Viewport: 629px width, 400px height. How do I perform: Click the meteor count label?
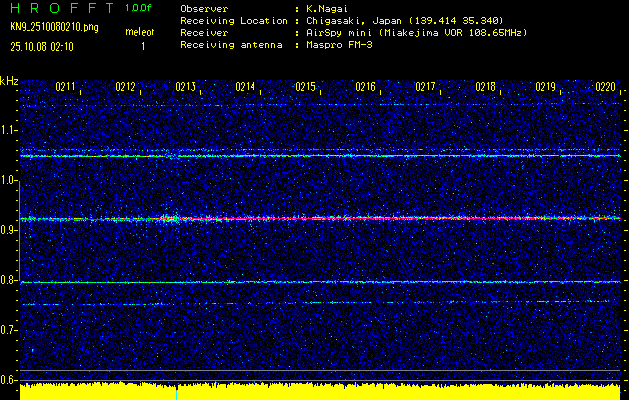pos(139,33)
